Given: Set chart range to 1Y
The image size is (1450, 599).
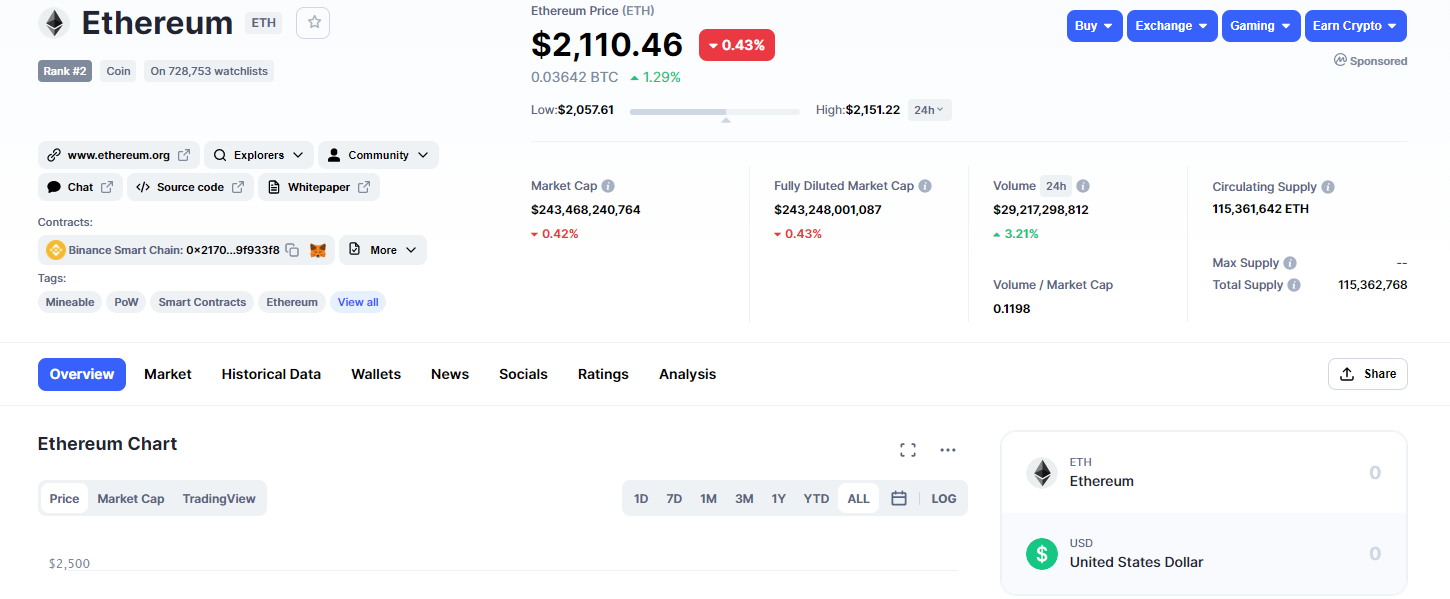Looking at the screenshot, I should coord(778,498).
